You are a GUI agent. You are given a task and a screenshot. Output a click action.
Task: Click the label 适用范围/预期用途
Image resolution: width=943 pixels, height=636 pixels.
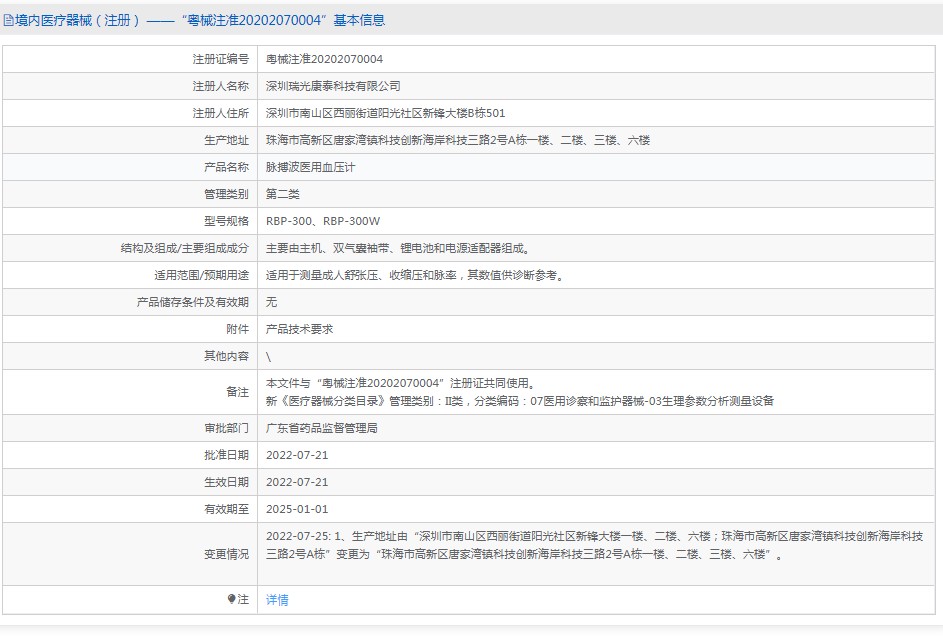pyautogui.click(x=201, y=275)
